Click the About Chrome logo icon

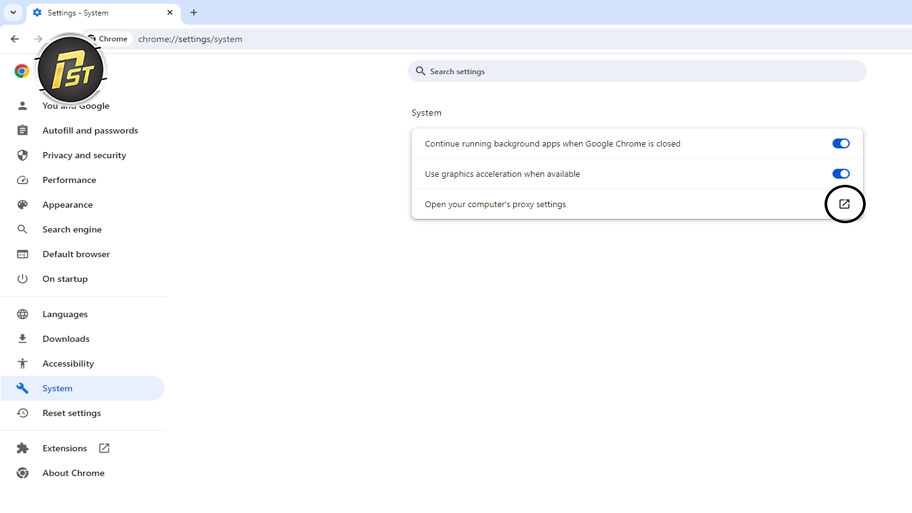pos(22,473)
